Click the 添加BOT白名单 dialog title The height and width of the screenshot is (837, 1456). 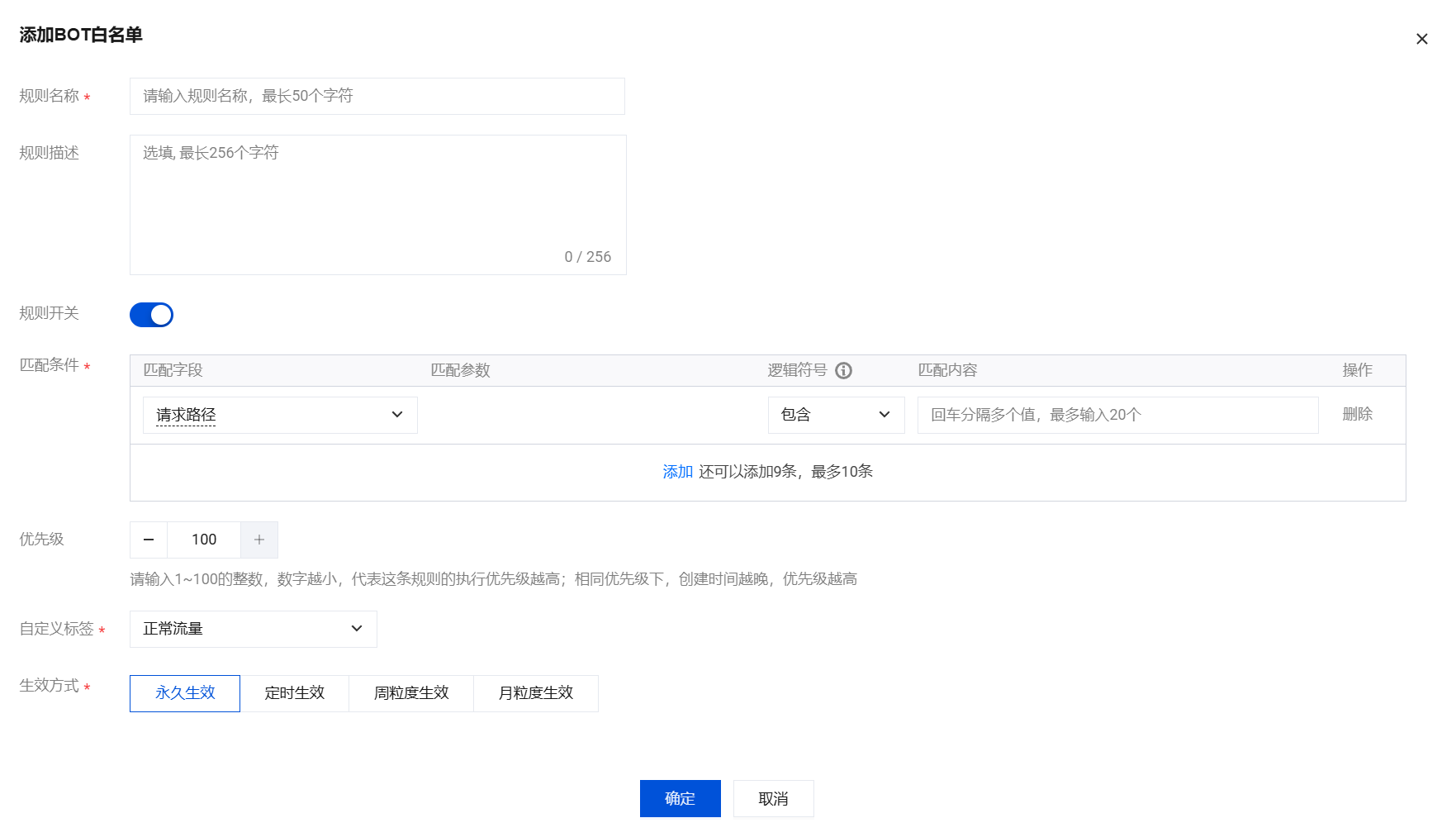click(x=81, y=35)
